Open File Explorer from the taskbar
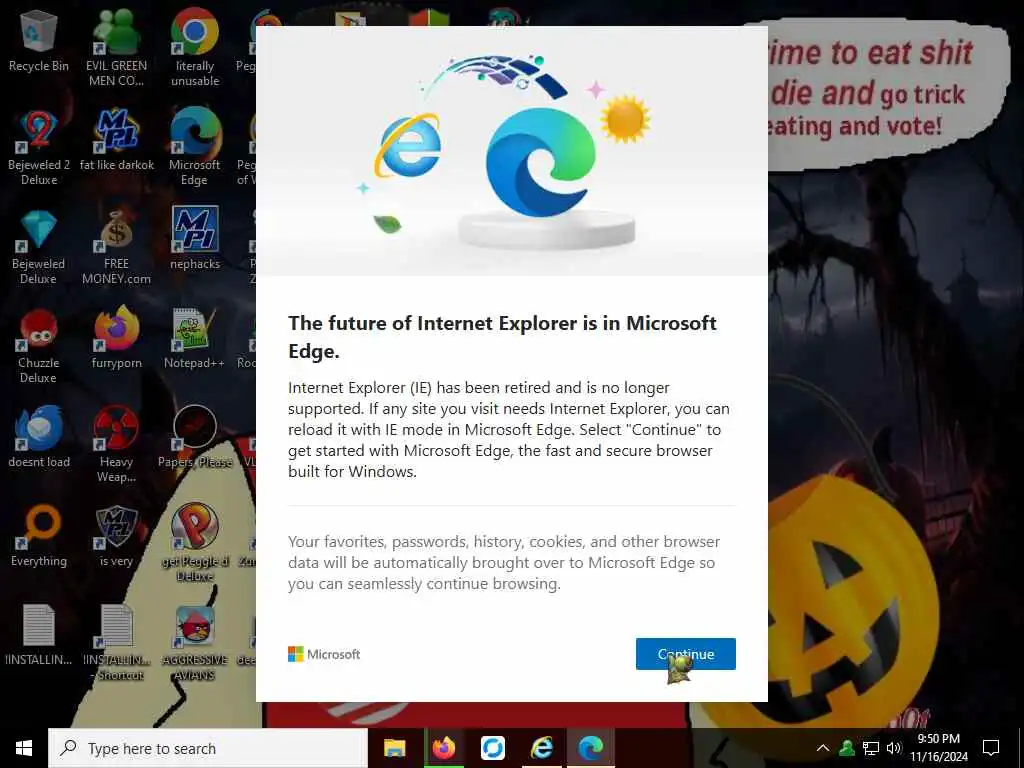 [x=394, y=748]
